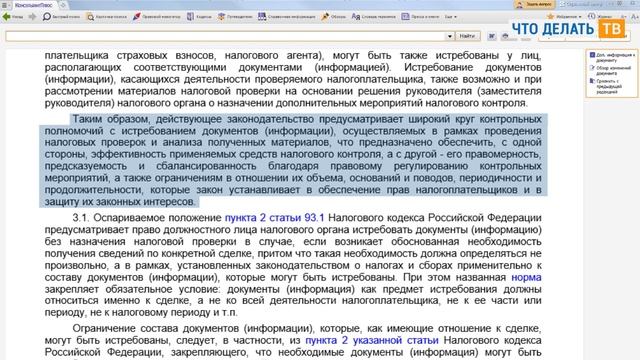Open Справочная информация
This screenshot has height=360, width=640.
pos(287,17)
